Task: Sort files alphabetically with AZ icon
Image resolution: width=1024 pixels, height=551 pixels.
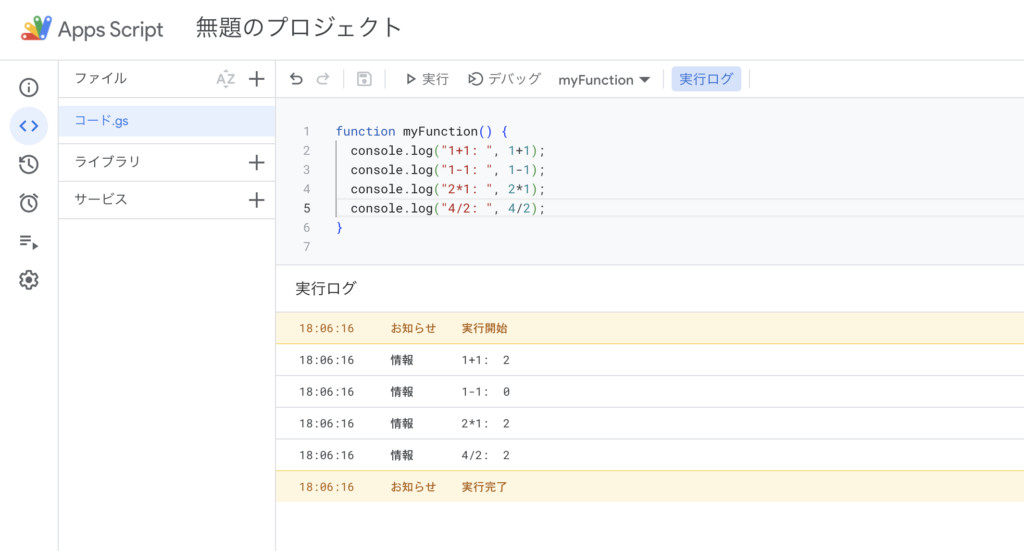Action: [226, 79]
